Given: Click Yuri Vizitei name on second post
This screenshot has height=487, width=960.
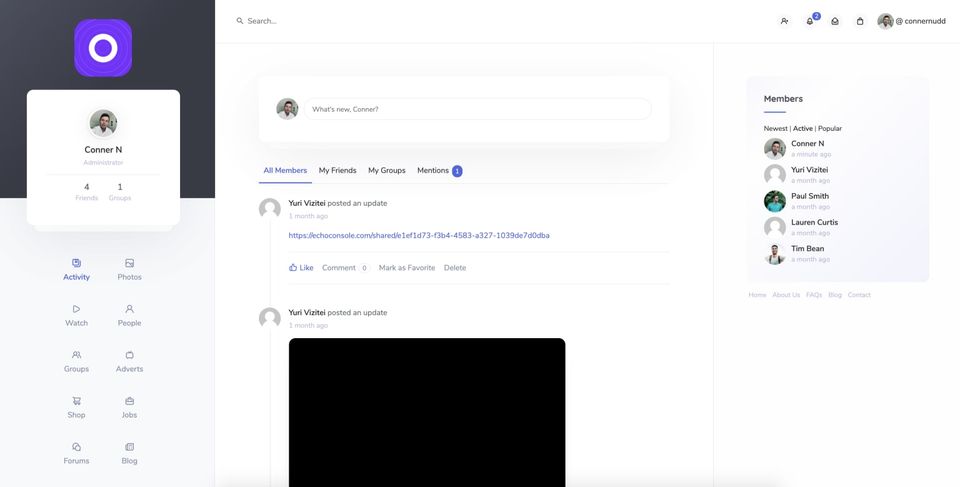Looking at the screenshot, I should coord(307,312).
